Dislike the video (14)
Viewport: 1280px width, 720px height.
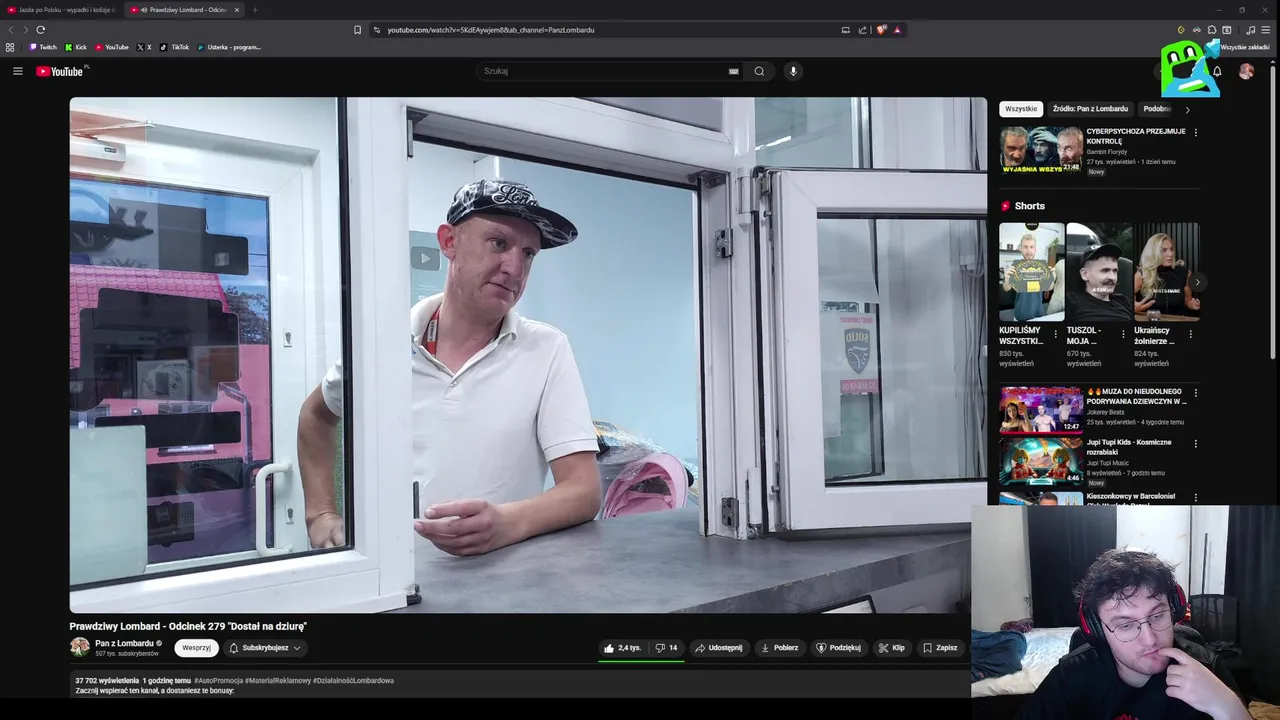coord(666,648)
